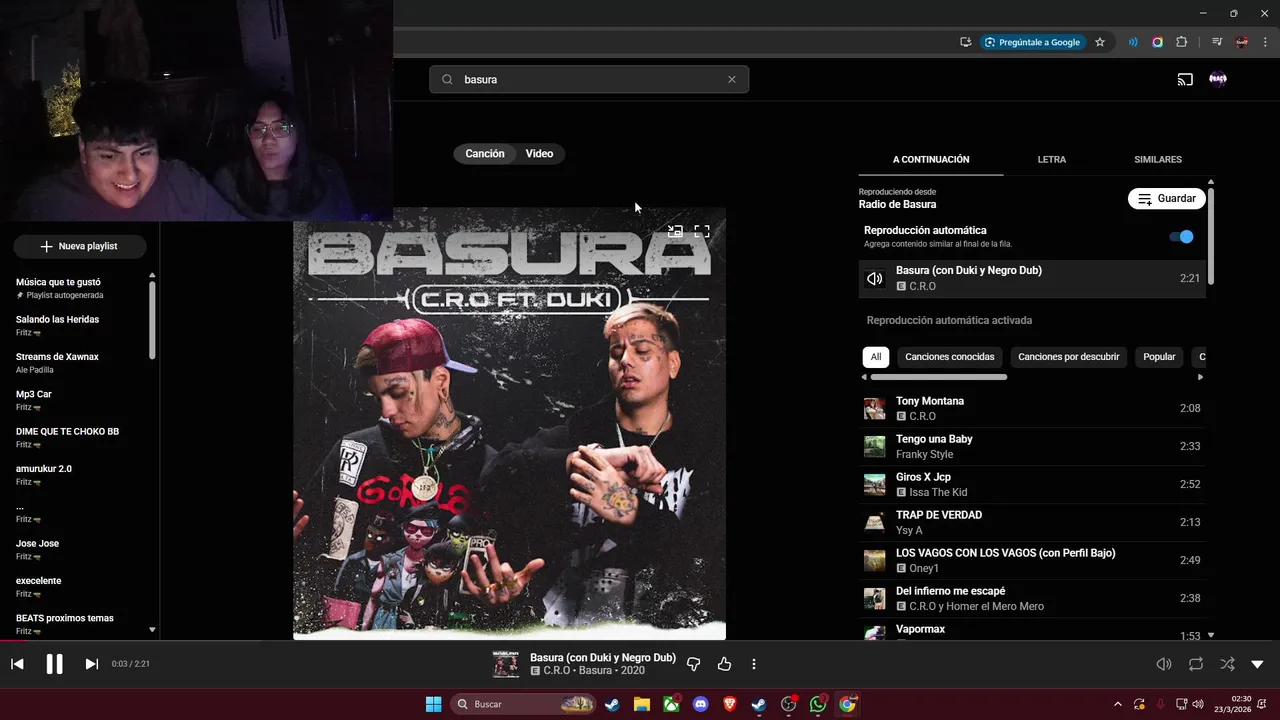The width and height of the screenshot is (1280, 720).
Task: Open the A CONTINUACIÓN tab
Action: [931, 159]
